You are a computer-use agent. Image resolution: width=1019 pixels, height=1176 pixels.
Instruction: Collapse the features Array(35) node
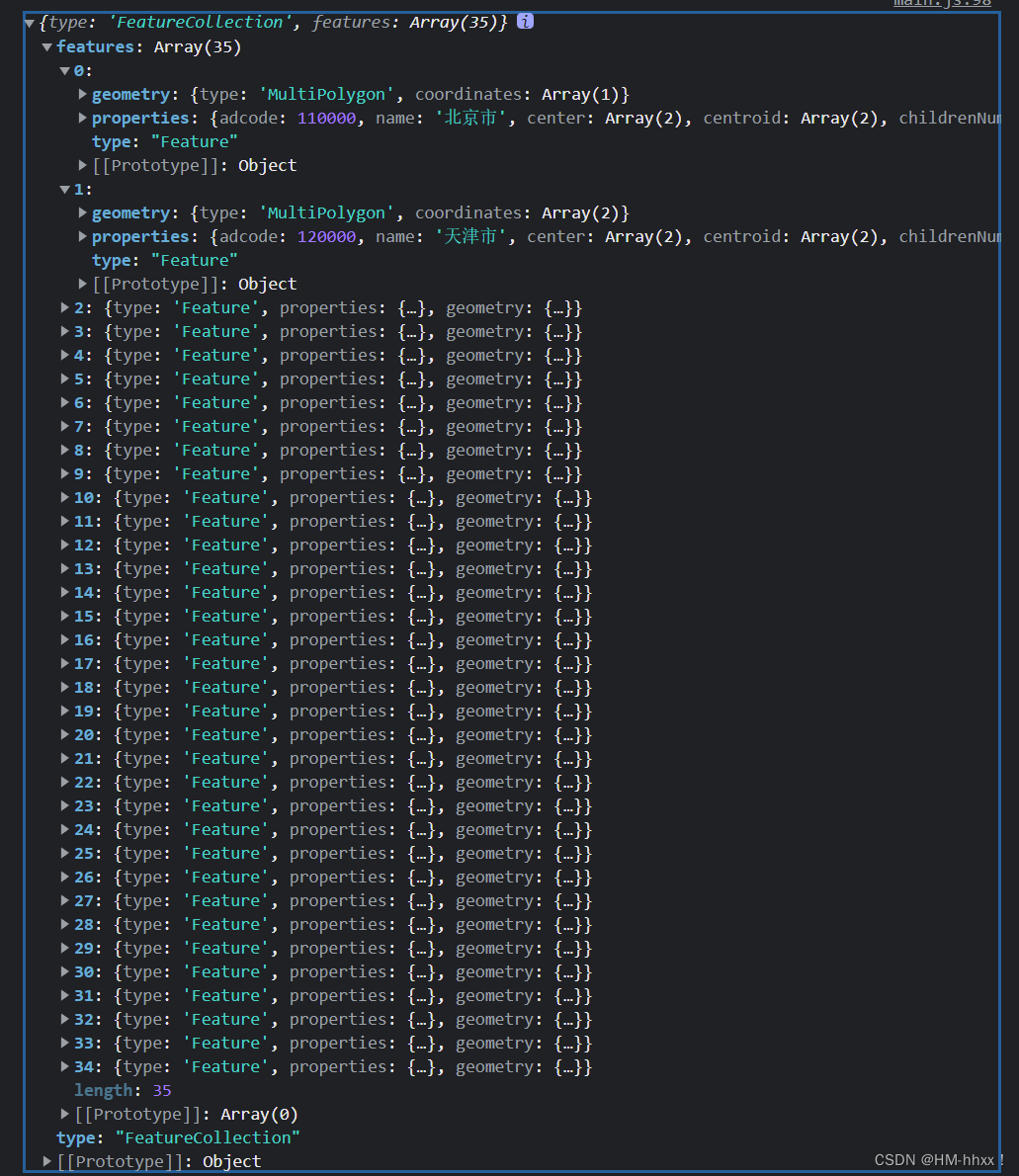tap(47, 47)
